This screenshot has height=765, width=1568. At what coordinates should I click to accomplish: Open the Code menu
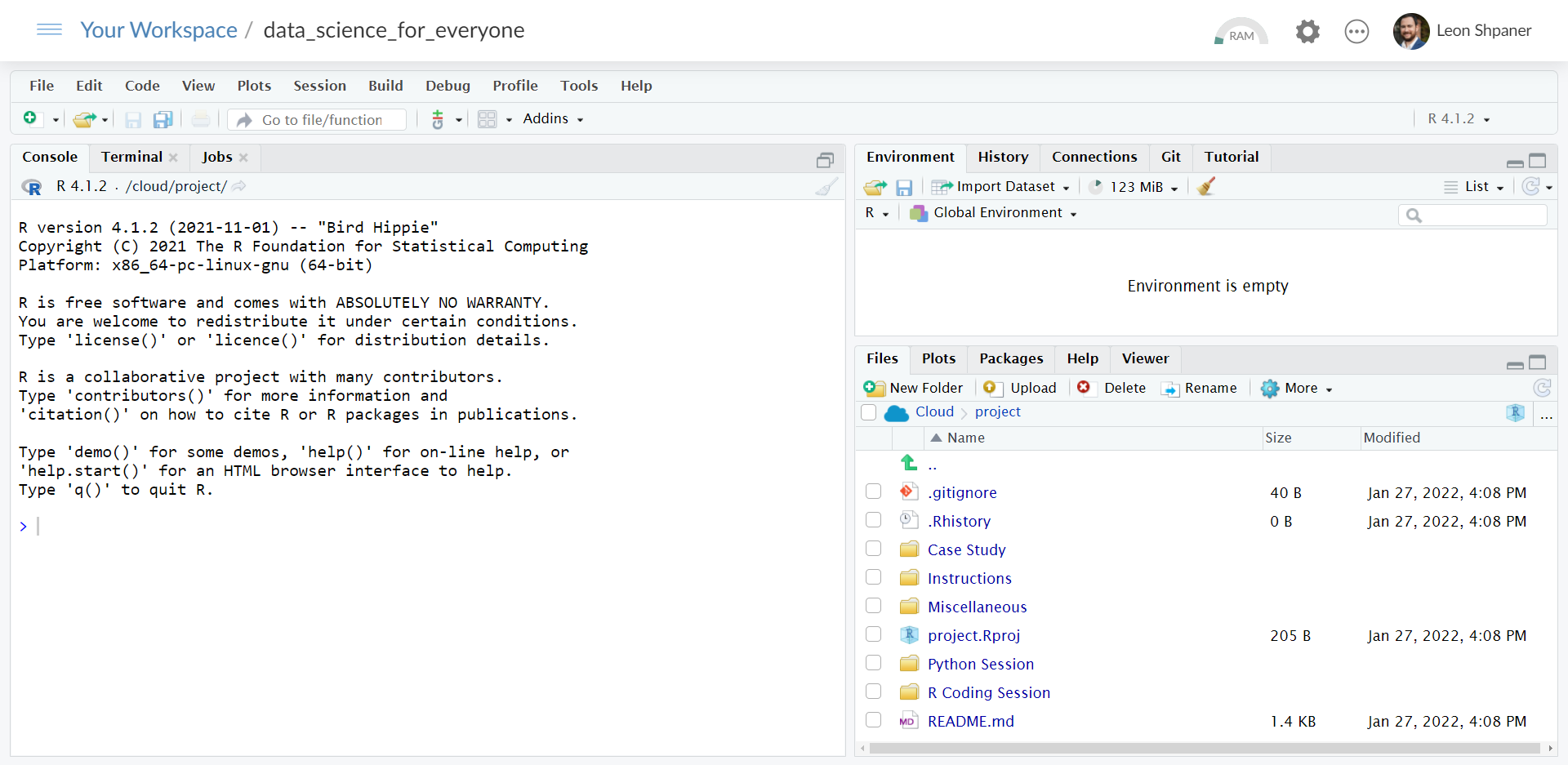[142, 86]
